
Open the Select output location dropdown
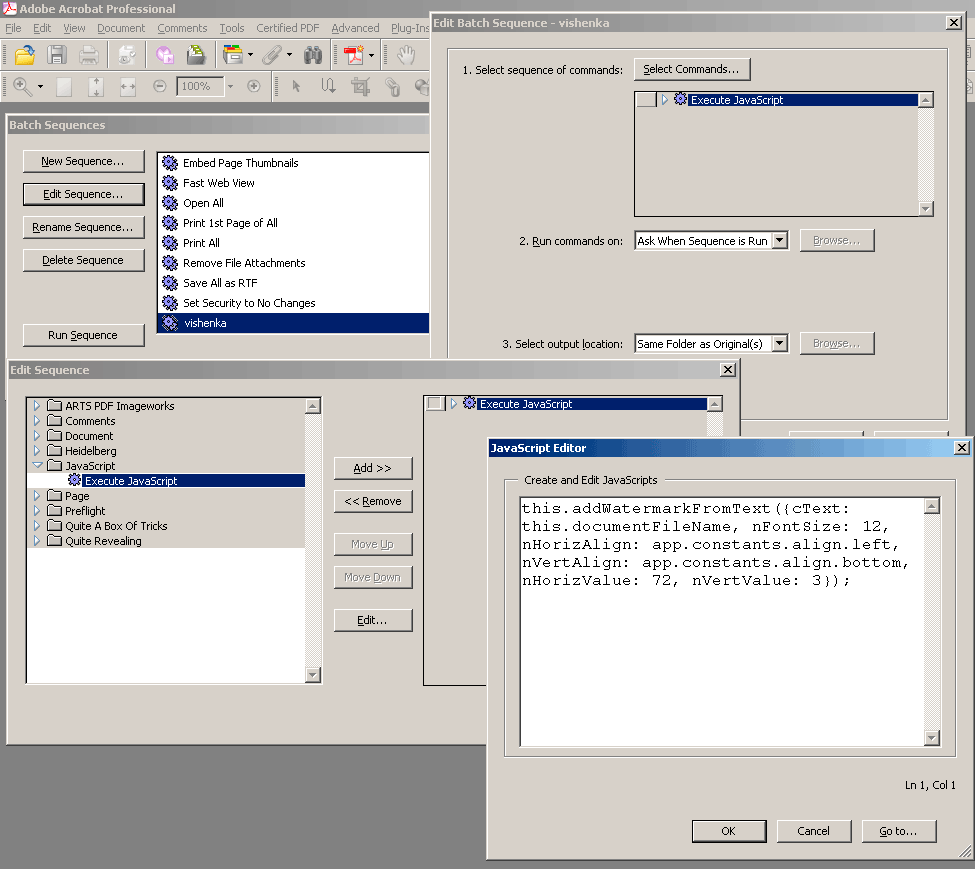(780, 344)
